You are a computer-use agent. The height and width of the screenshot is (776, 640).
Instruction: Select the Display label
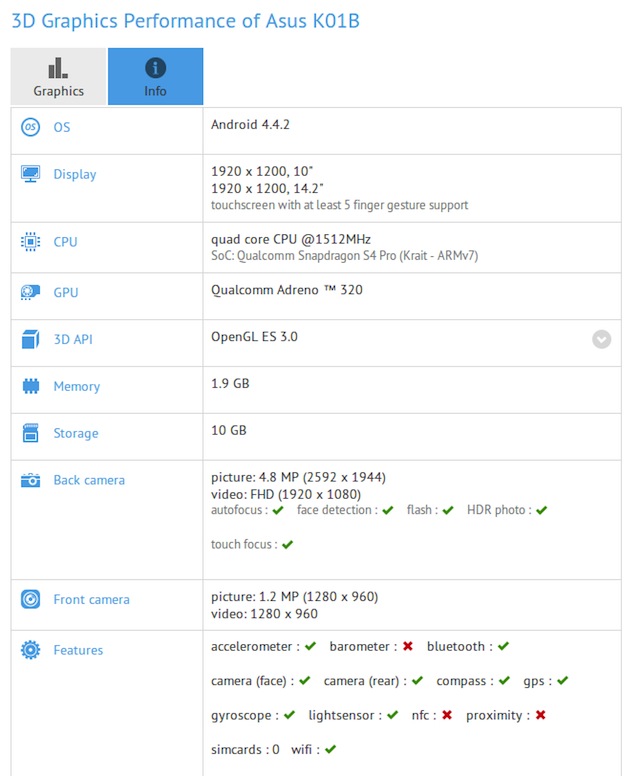pos(75,175)
